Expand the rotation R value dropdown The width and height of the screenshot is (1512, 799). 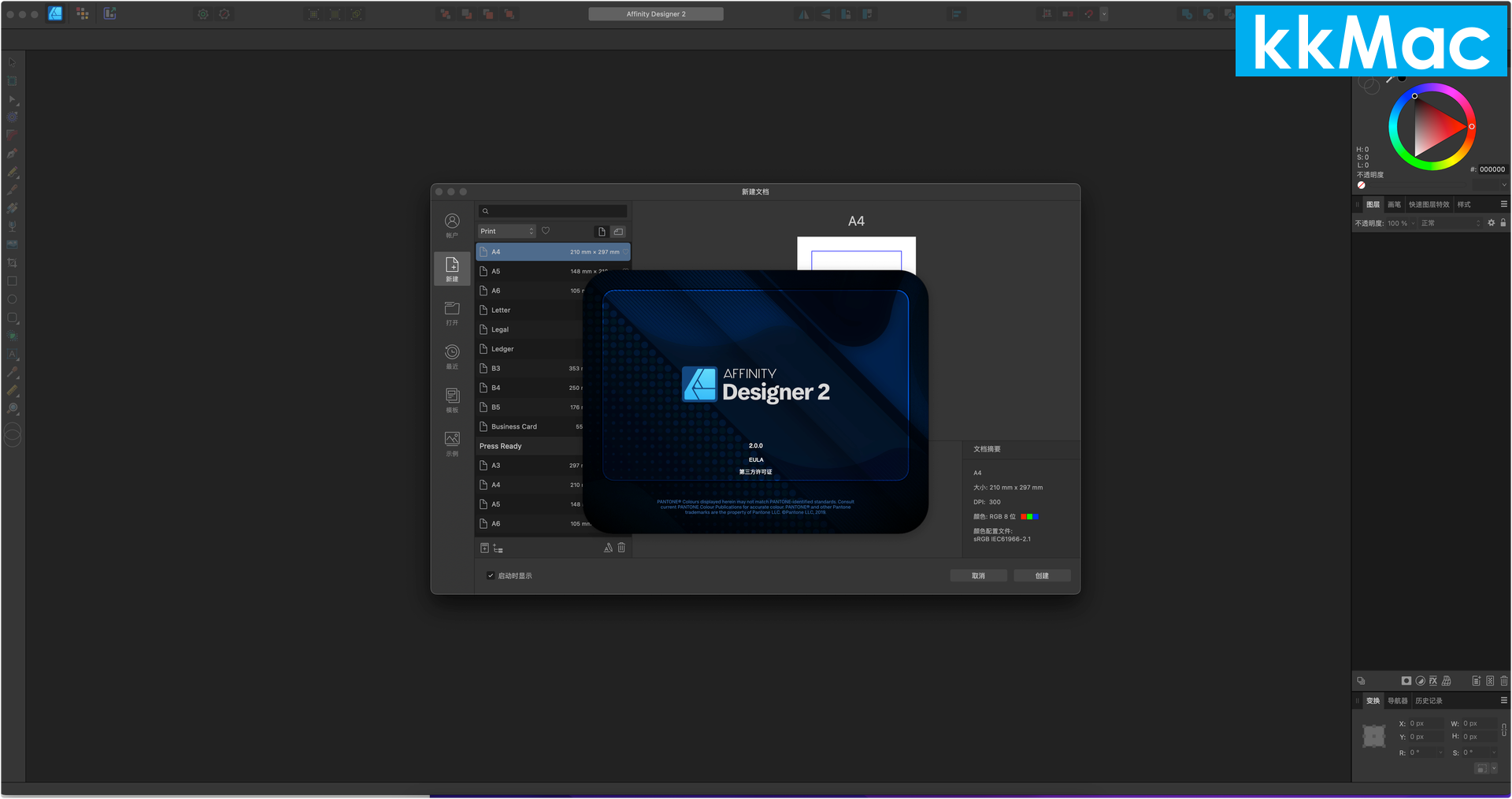tap(1441, 753)
